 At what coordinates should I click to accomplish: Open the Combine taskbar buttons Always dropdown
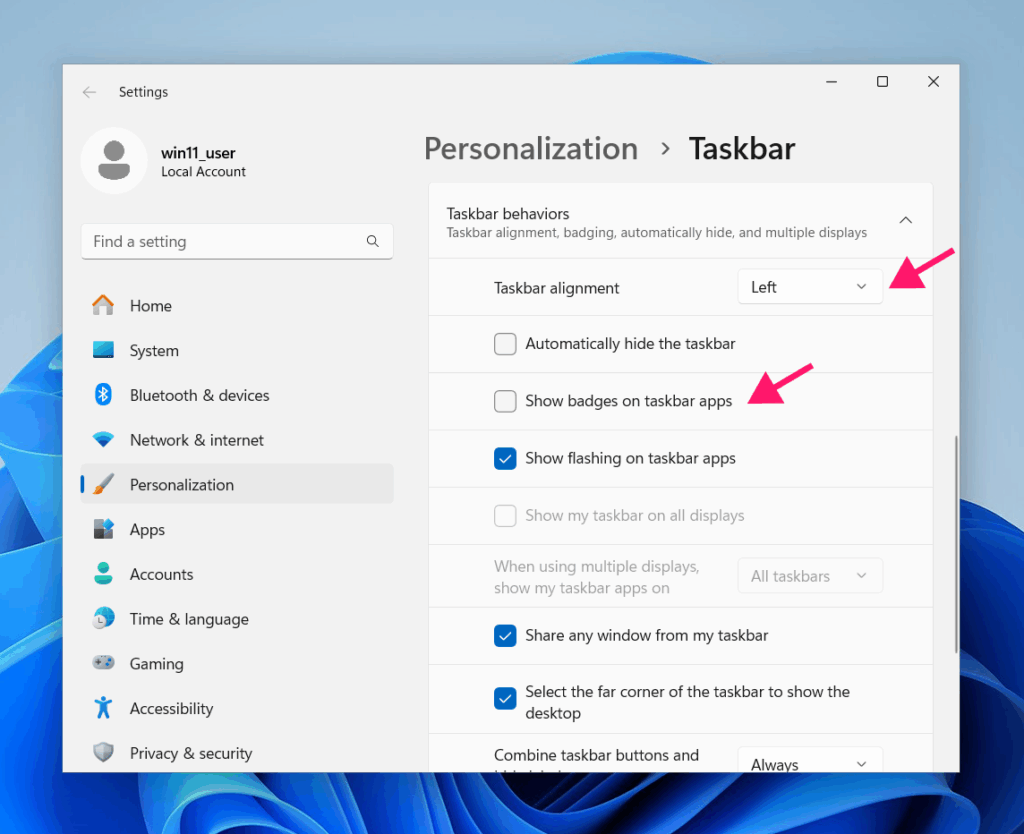tap(810, 760)
